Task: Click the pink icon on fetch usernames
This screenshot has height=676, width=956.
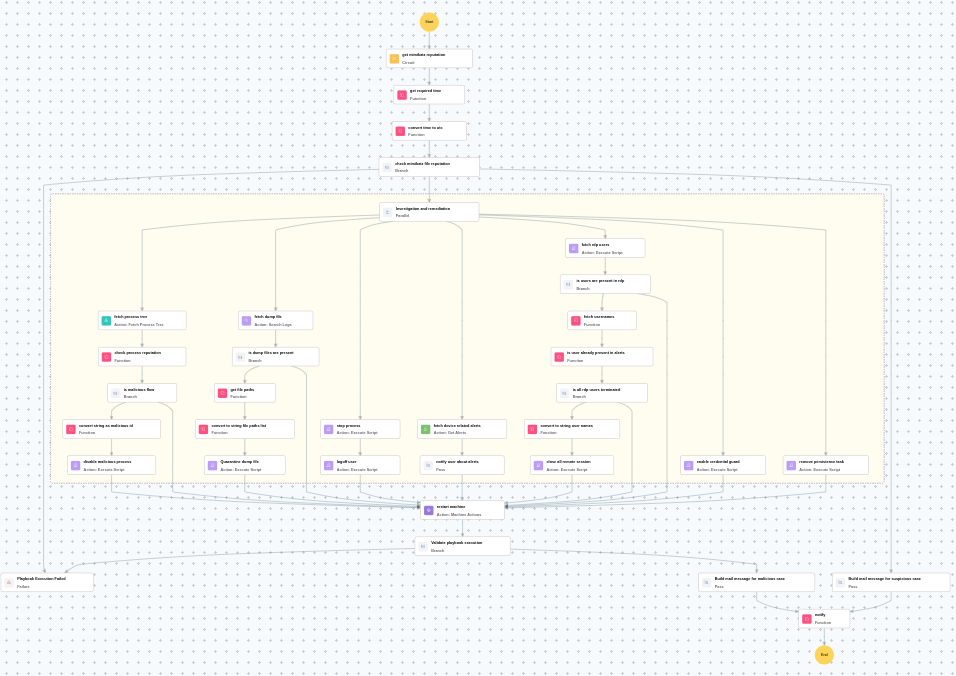Action: tap(576, 321)
